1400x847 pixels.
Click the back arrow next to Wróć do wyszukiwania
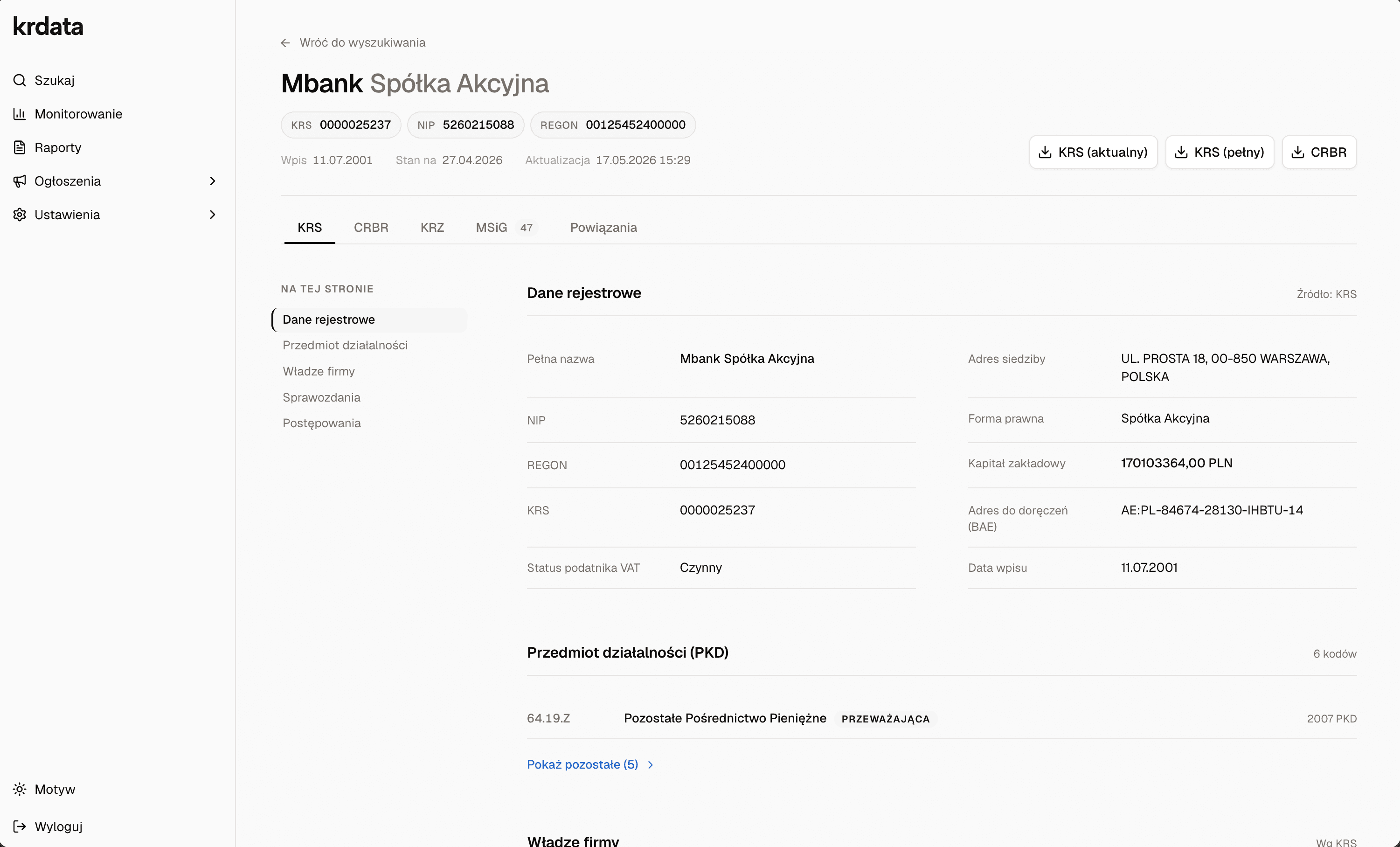click(285, 42)
